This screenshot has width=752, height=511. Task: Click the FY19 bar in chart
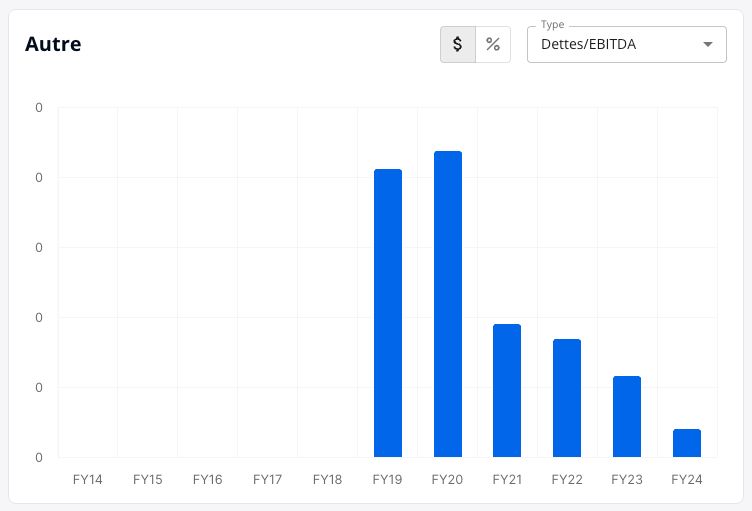pyautogui.click(x=388, y=313)
